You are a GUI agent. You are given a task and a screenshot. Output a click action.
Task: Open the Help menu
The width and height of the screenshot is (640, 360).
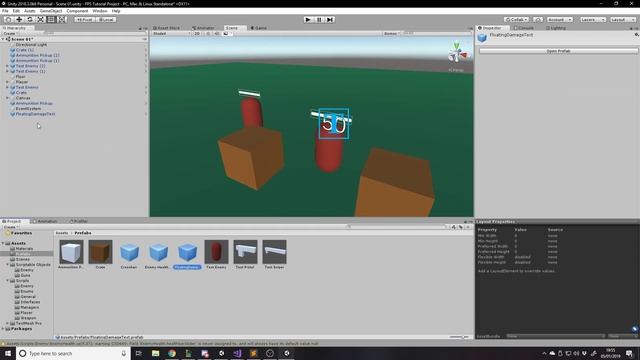coord(116,11)
